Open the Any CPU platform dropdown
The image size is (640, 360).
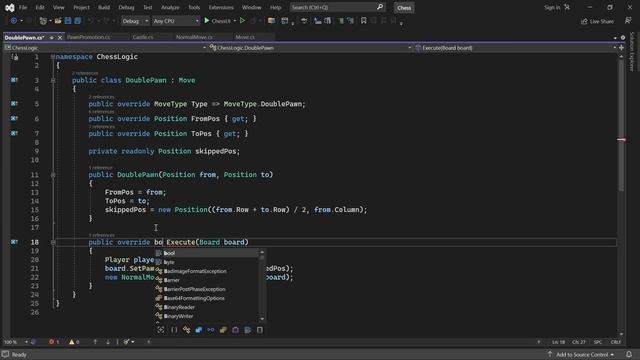tap(176, 21)
